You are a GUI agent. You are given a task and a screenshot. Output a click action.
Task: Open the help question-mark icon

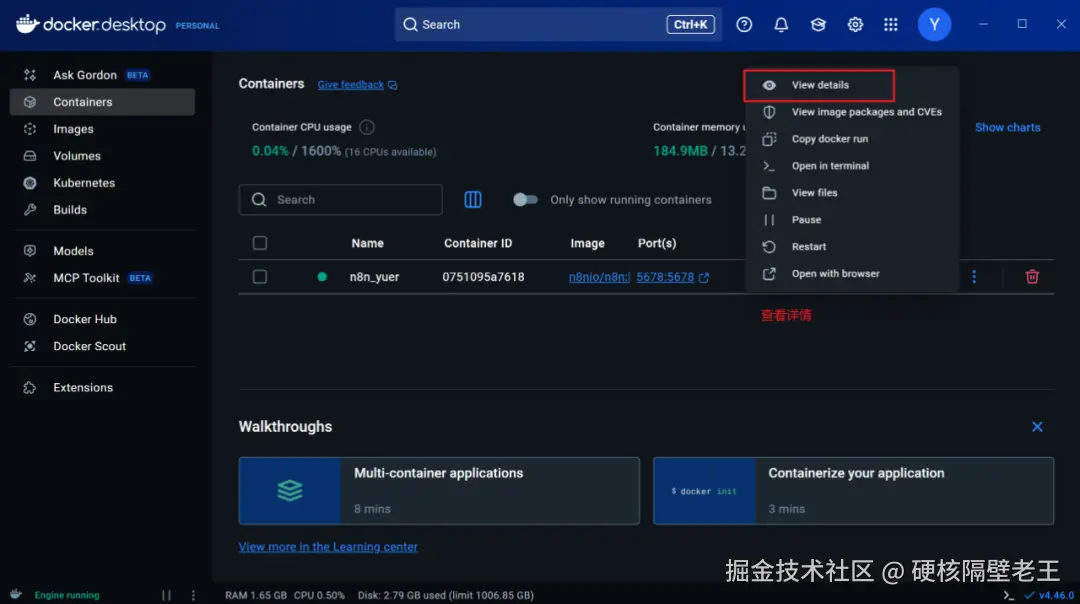click(x=744, y=24)
